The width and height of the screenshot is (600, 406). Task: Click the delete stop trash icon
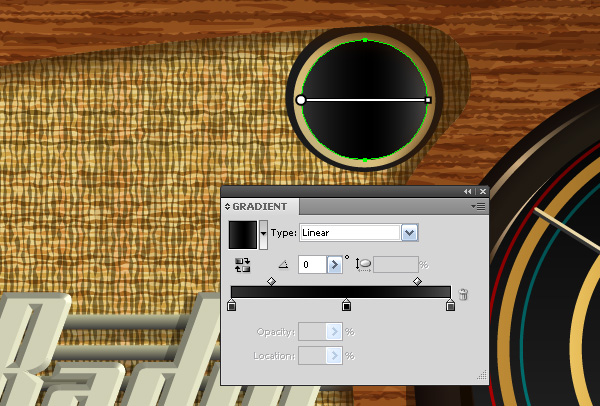463,294
